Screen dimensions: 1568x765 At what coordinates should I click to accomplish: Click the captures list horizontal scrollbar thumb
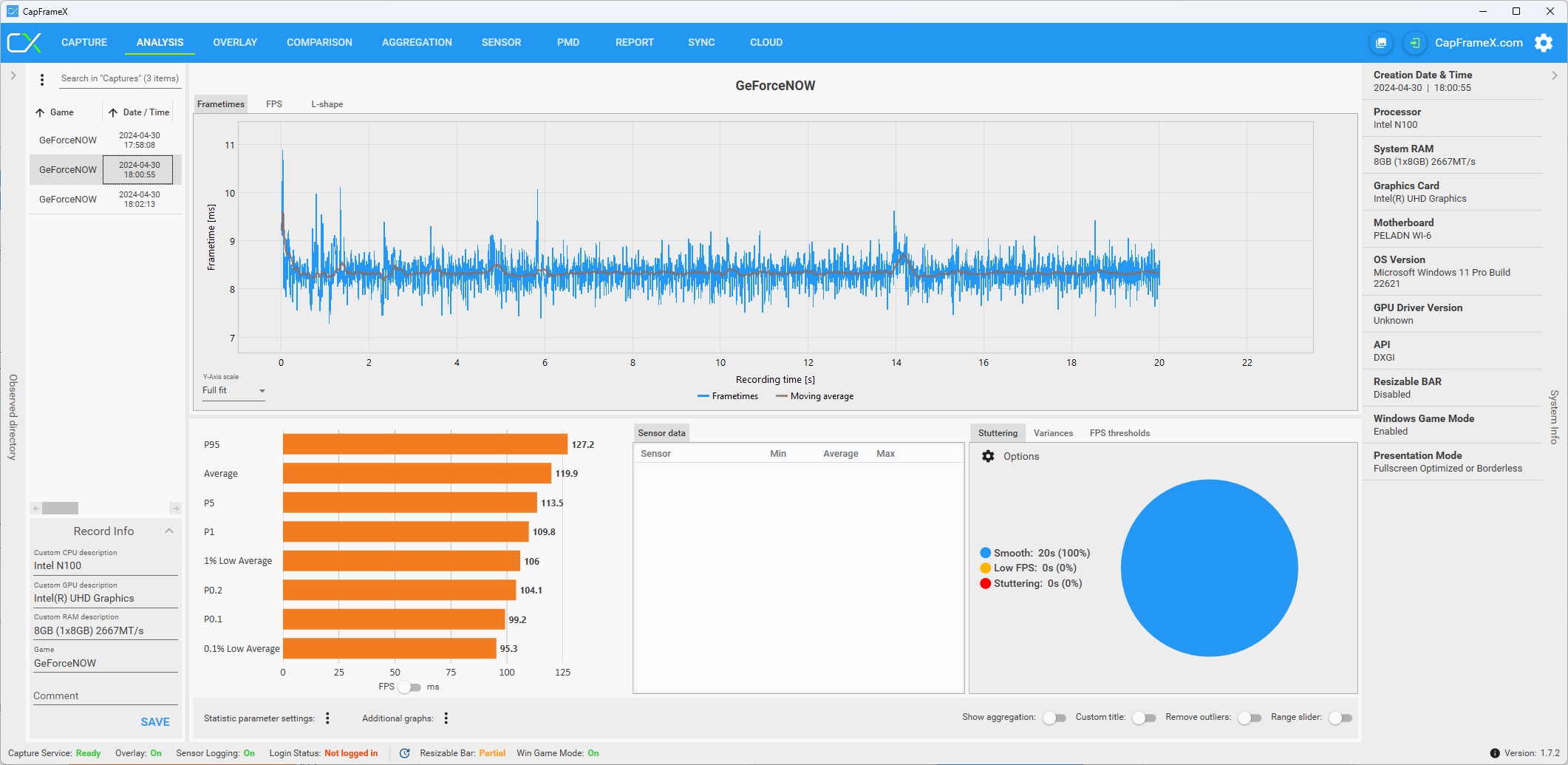click(x=60, y=509)
